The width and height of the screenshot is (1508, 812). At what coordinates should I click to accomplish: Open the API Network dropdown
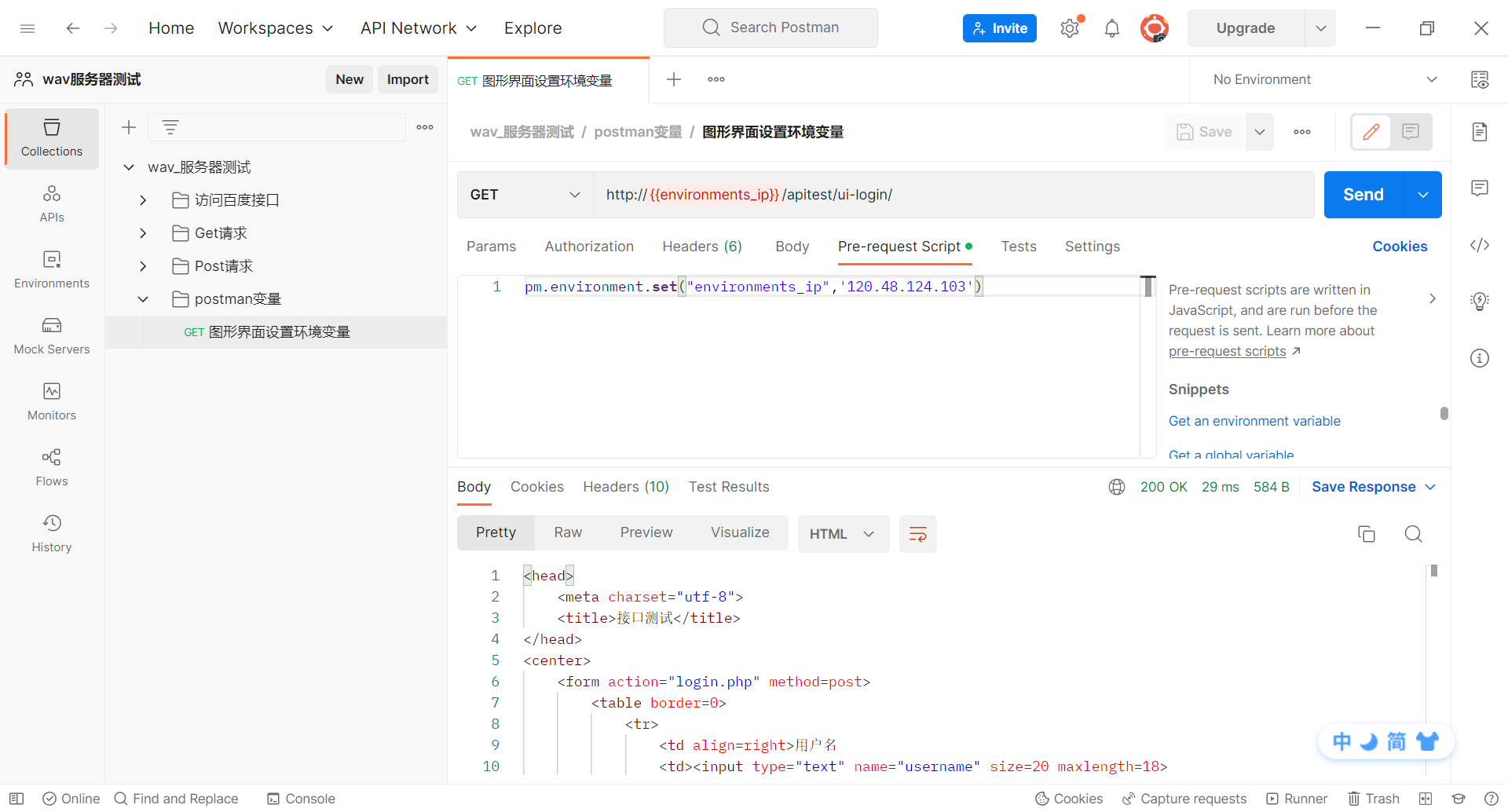click(x=419, y=28)
